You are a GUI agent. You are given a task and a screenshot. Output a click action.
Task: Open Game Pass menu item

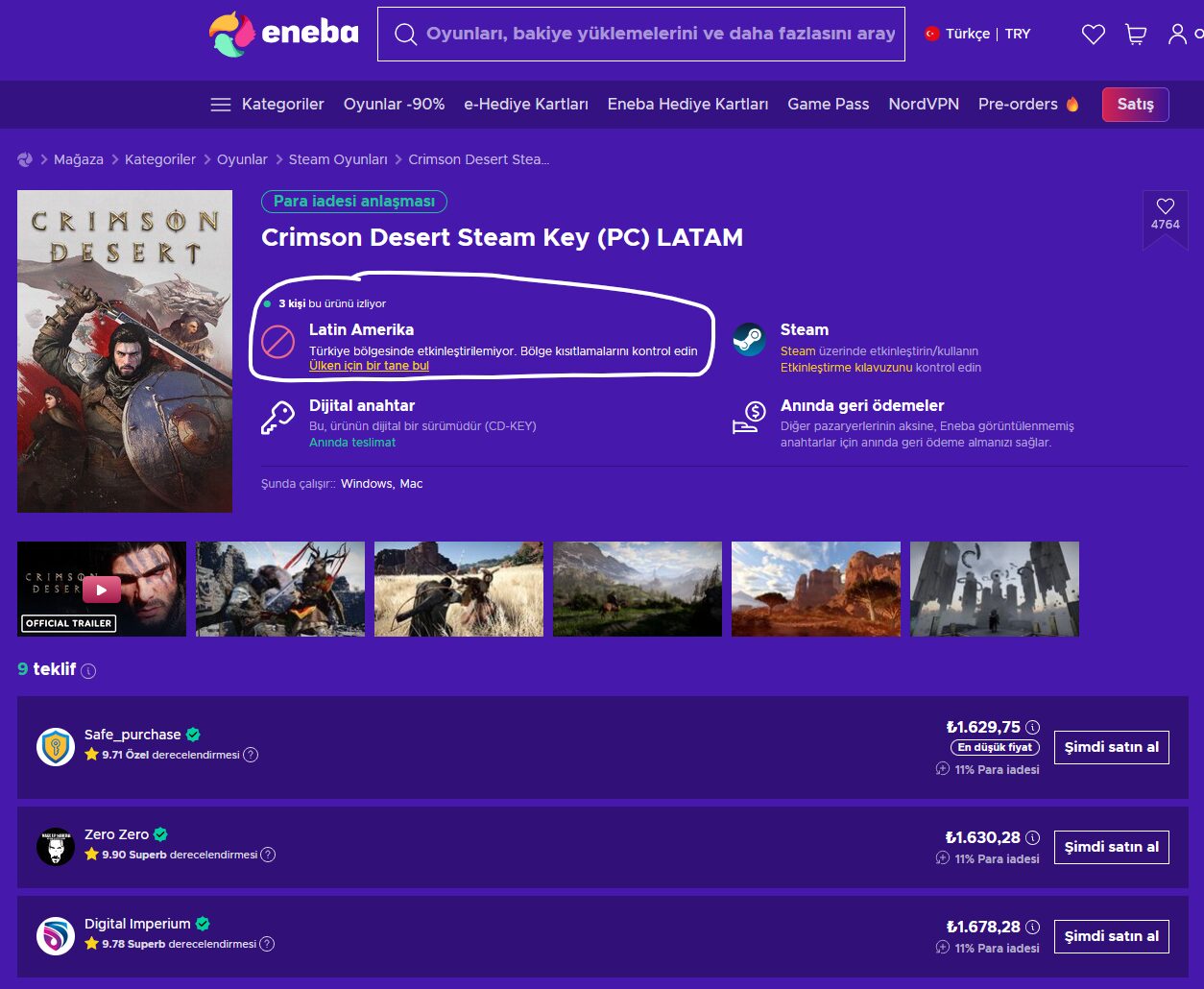coord(828,105)
